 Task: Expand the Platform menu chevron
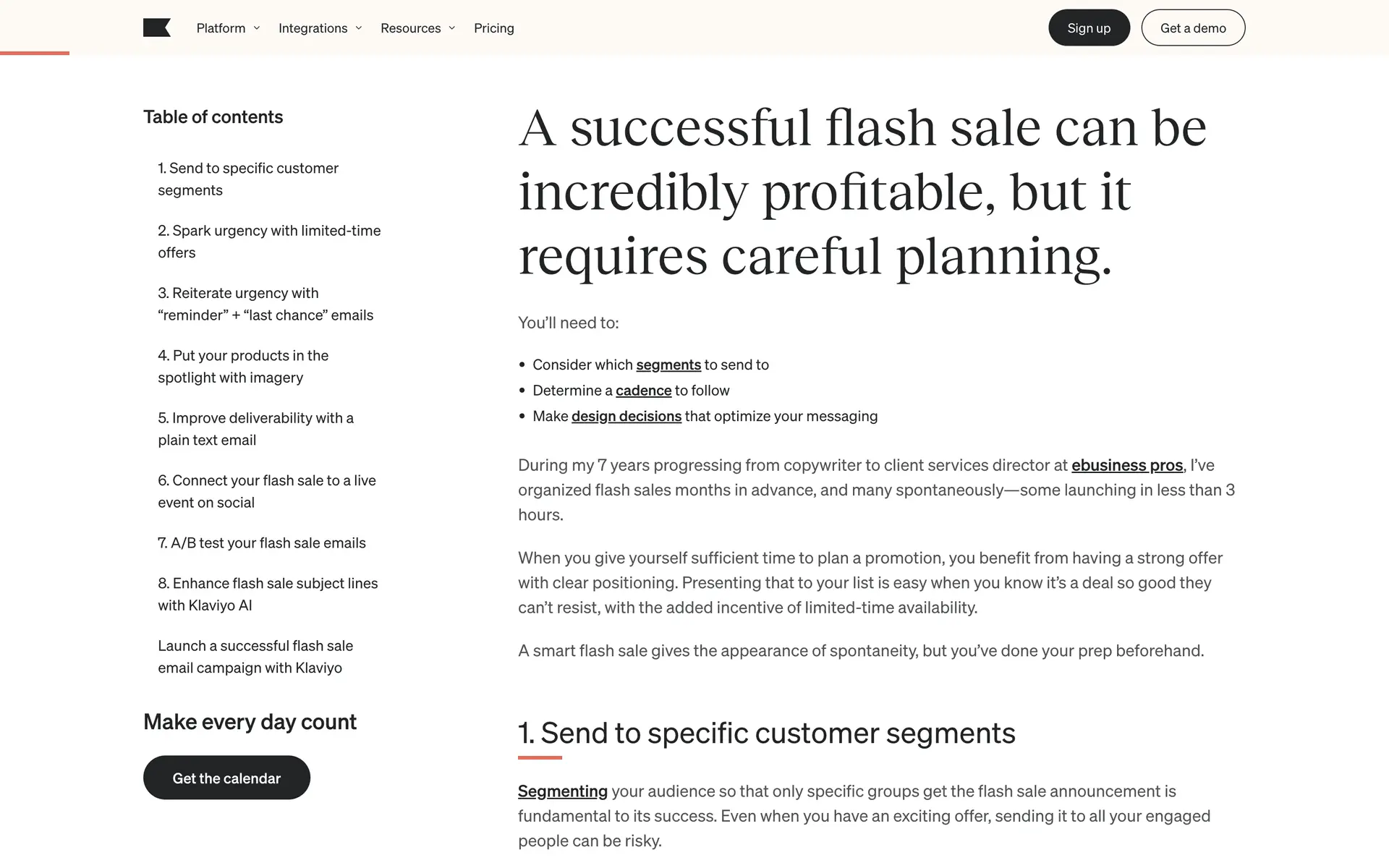click(x=257, y=28)
